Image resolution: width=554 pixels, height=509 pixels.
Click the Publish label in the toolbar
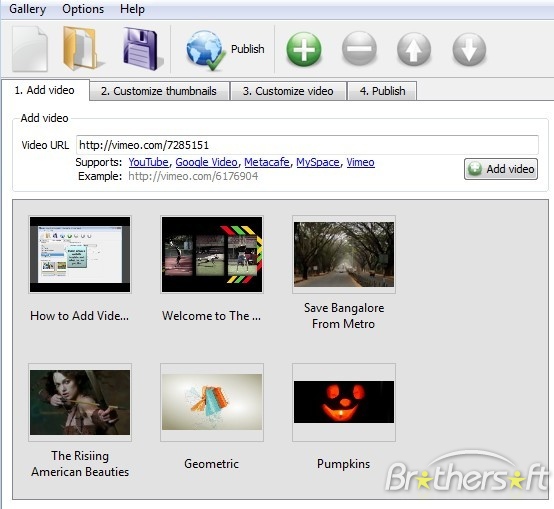click(248, 49)
